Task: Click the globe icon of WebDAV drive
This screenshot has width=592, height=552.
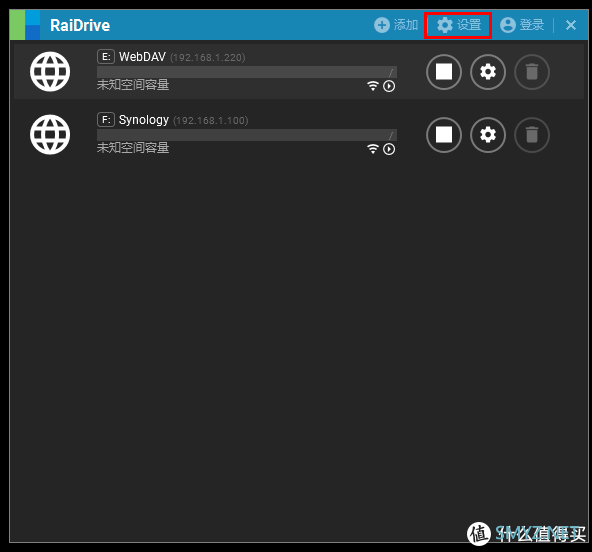Action: [x=50, y=72]
